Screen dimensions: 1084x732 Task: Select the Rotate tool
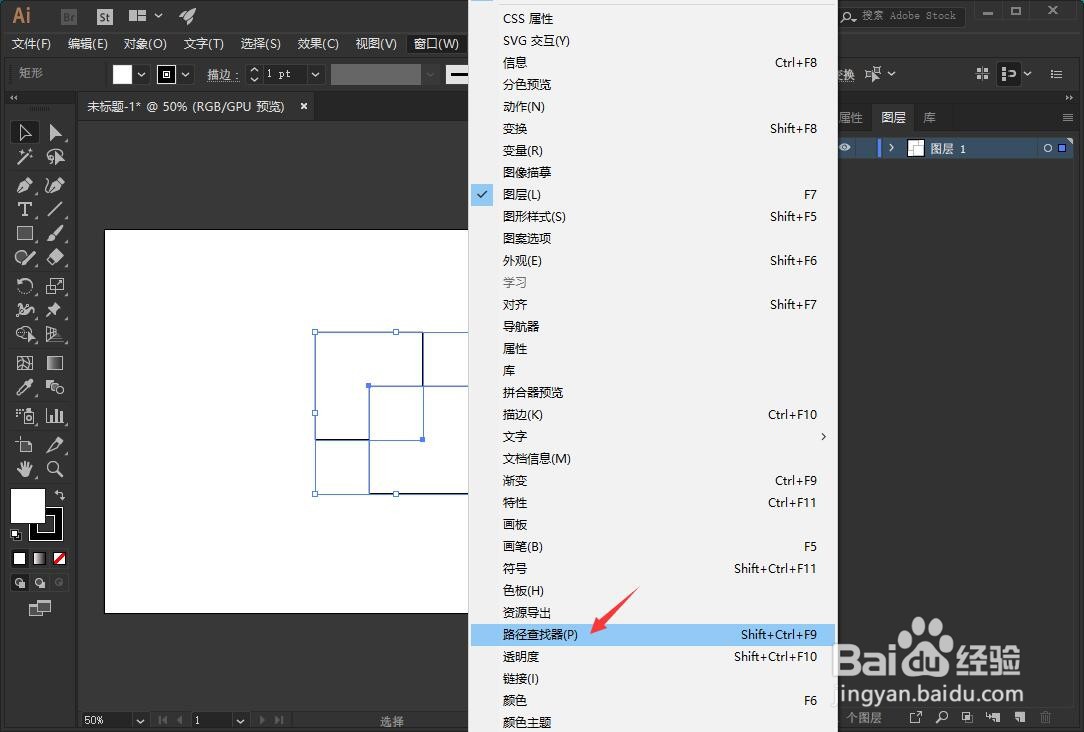(23, 285)
